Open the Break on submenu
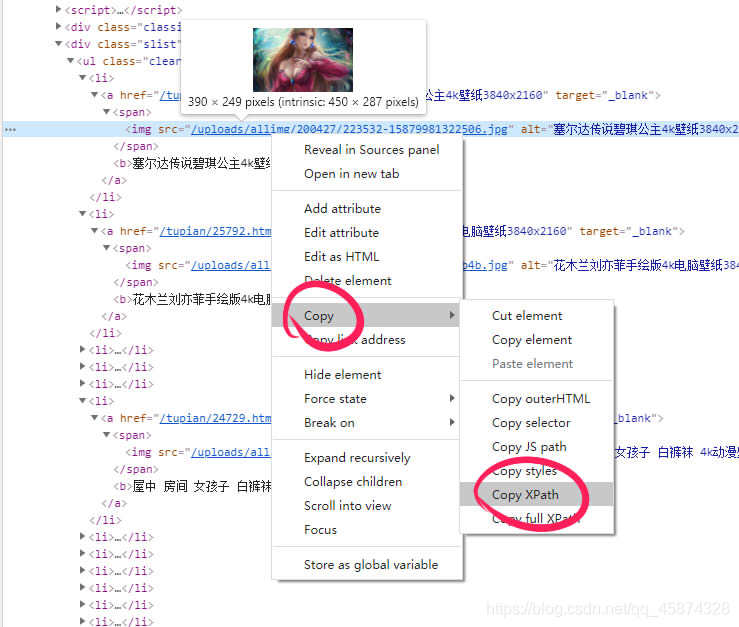Image resolution: width=739 pixels, height=627 pixels. tap(366, 422)
